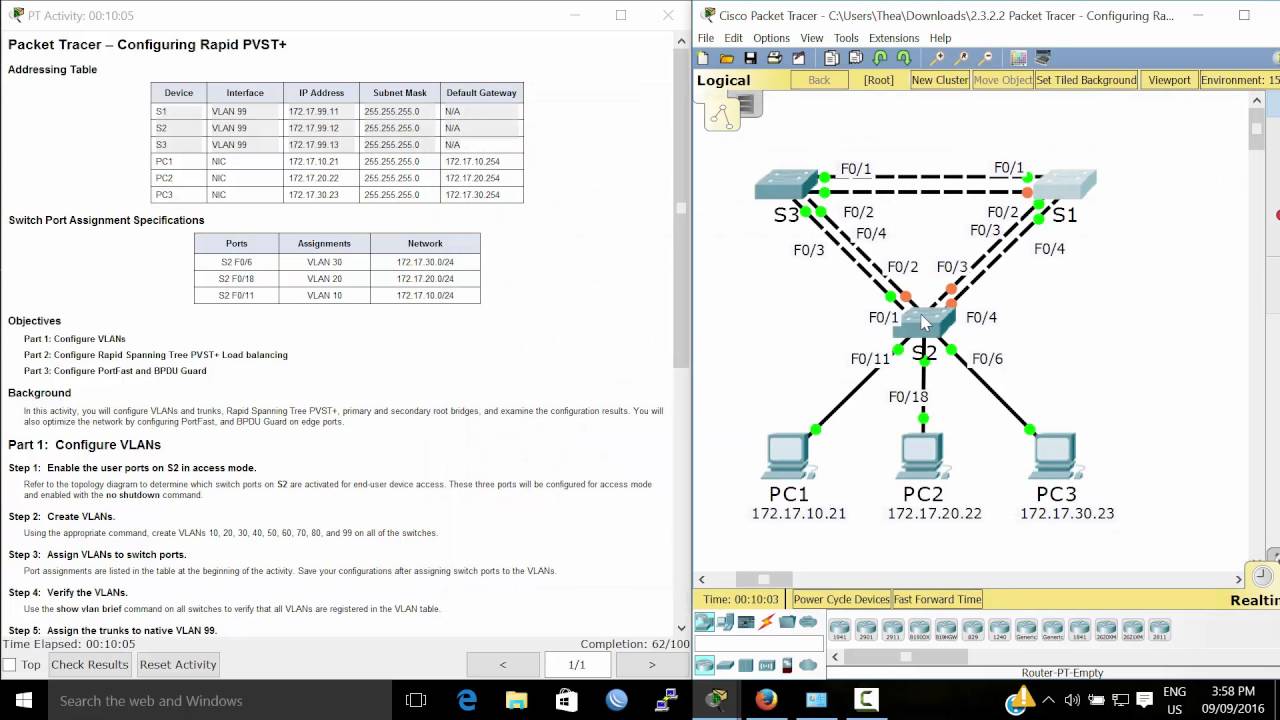Click the Copy toolbar icon
Image resolution: width=1280 pixels, height=720 pixels.
832,58
